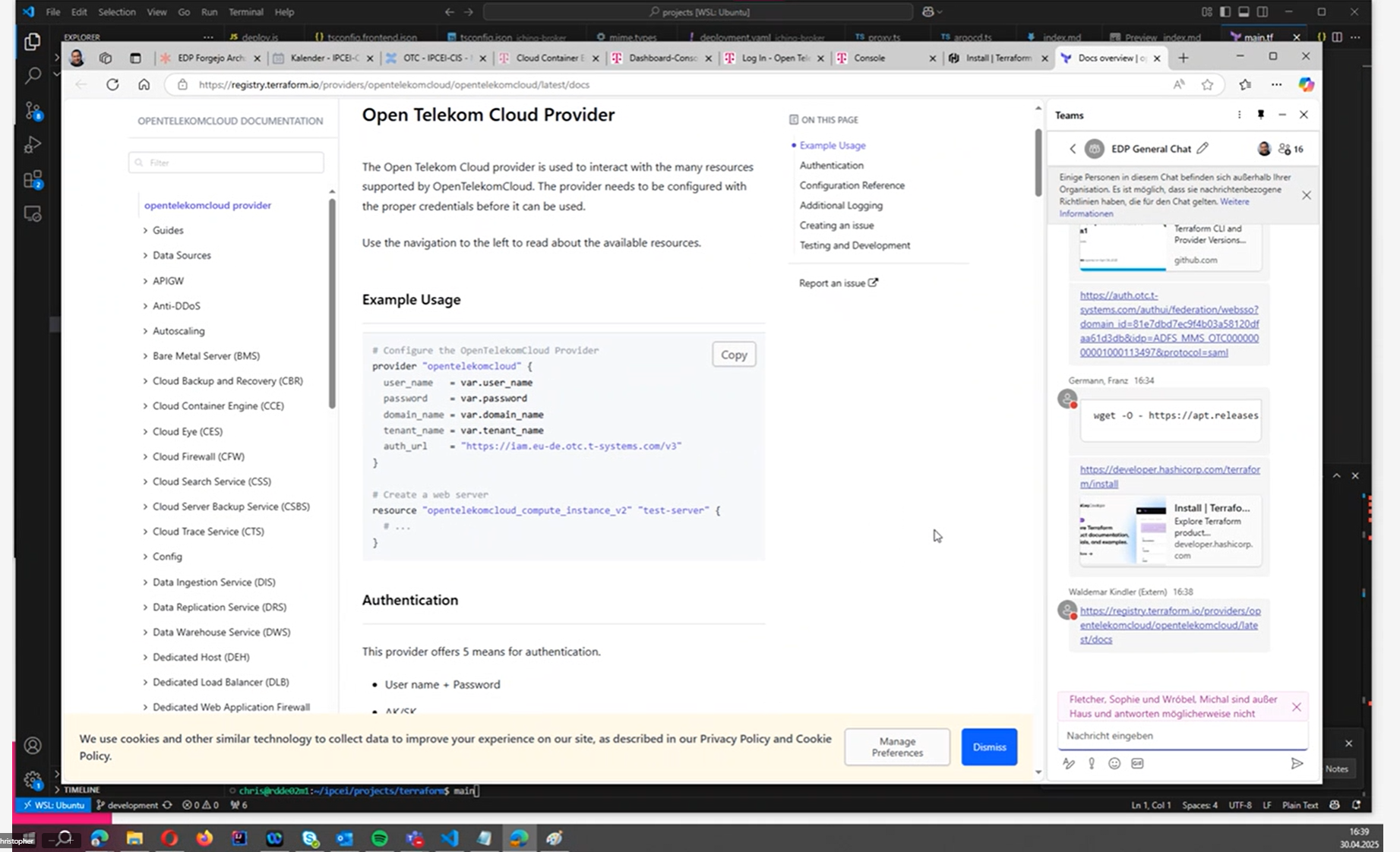
Task: Go to browser home page
Action: tap(144, 84)
